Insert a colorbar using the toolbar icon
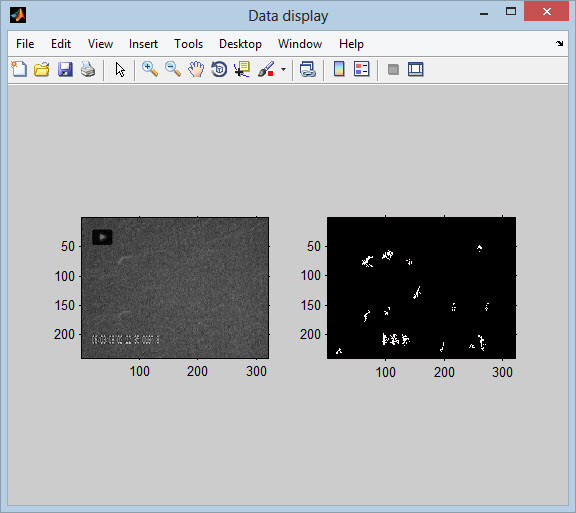 pyautogui.click(x=339, y=69)
